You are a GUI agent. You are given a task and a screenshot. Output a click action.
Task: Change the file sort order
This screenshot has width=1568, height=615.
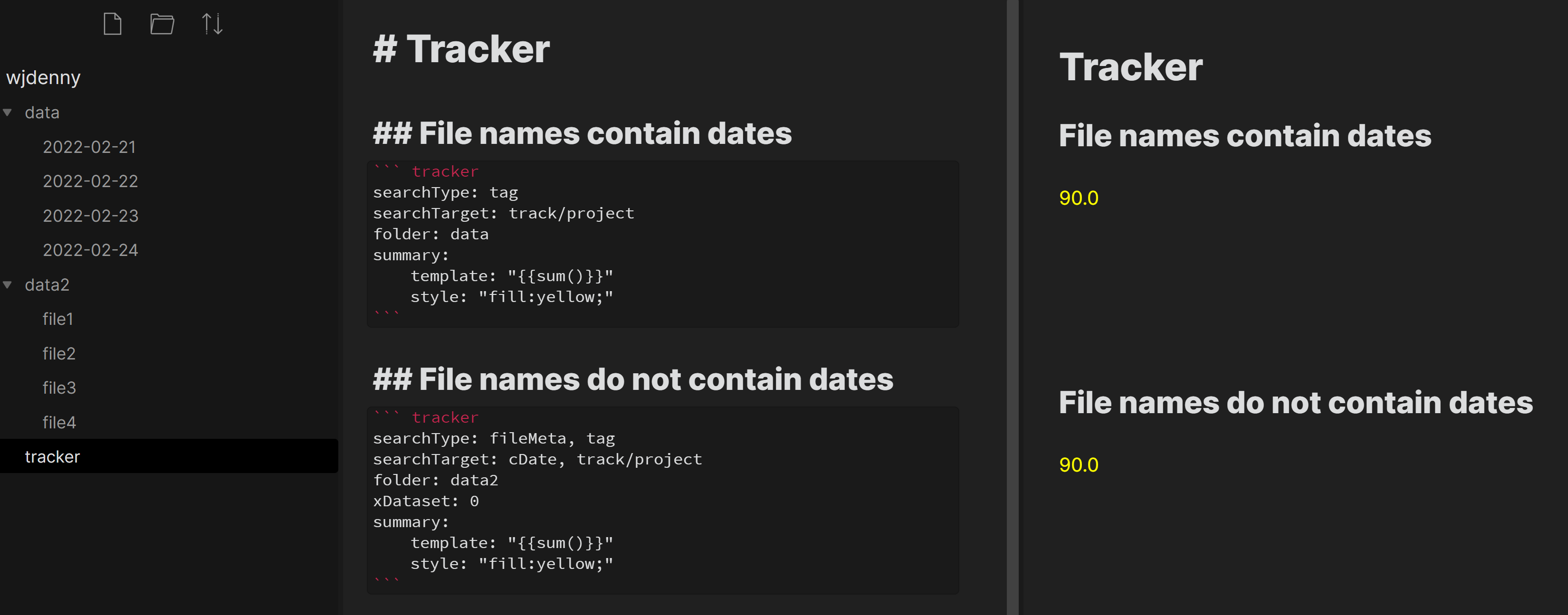(x=212, y=24)
